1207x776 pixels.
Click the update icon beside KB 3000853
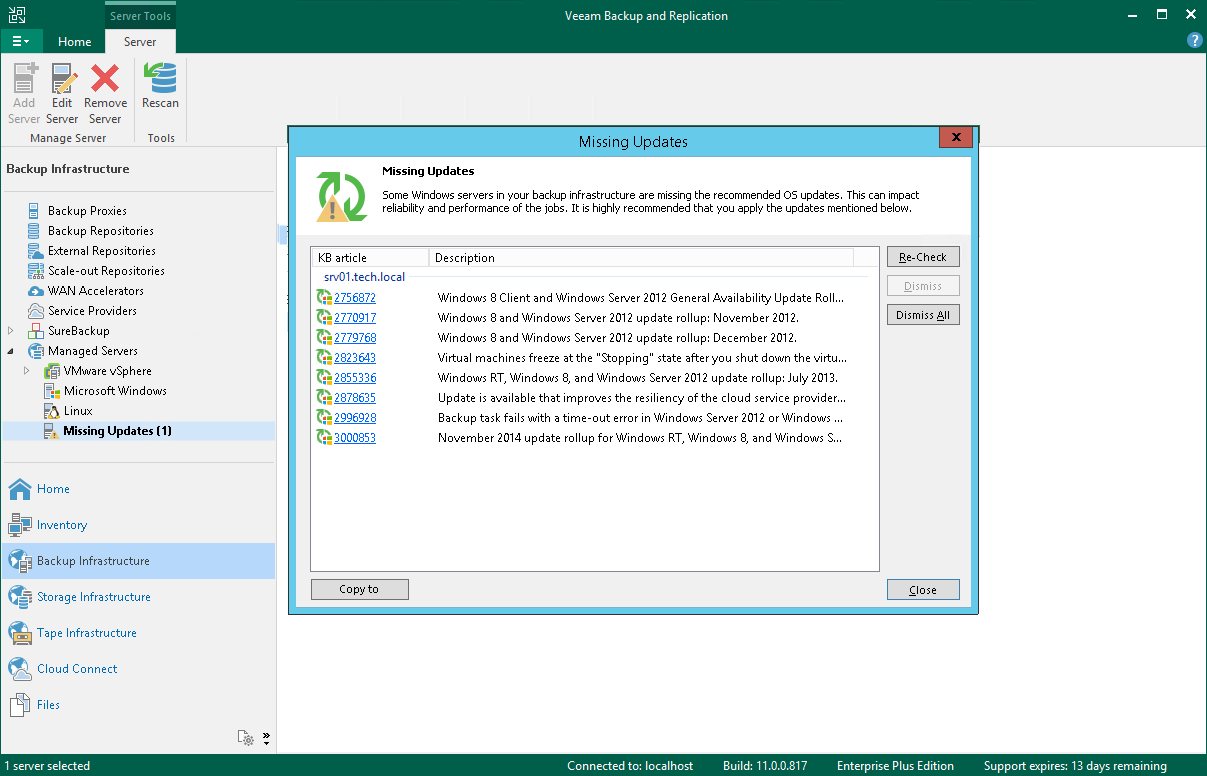(x=324, y=438)
